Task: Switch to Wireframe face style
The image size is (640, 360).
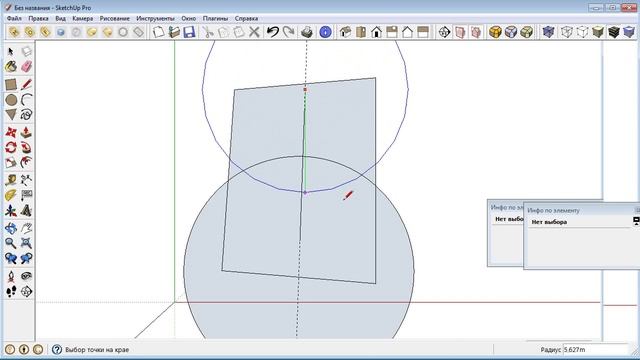Action: (x=567, y=32)
